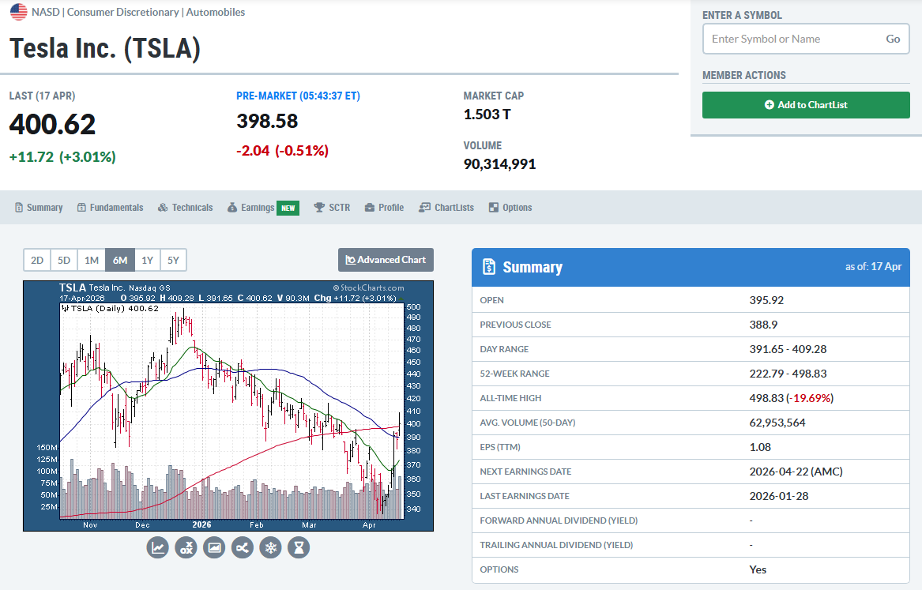This screenshot has width=922, height=590.
Task: Click the plus icon on Add to ChartList
Action: click(x=769, y=105)
